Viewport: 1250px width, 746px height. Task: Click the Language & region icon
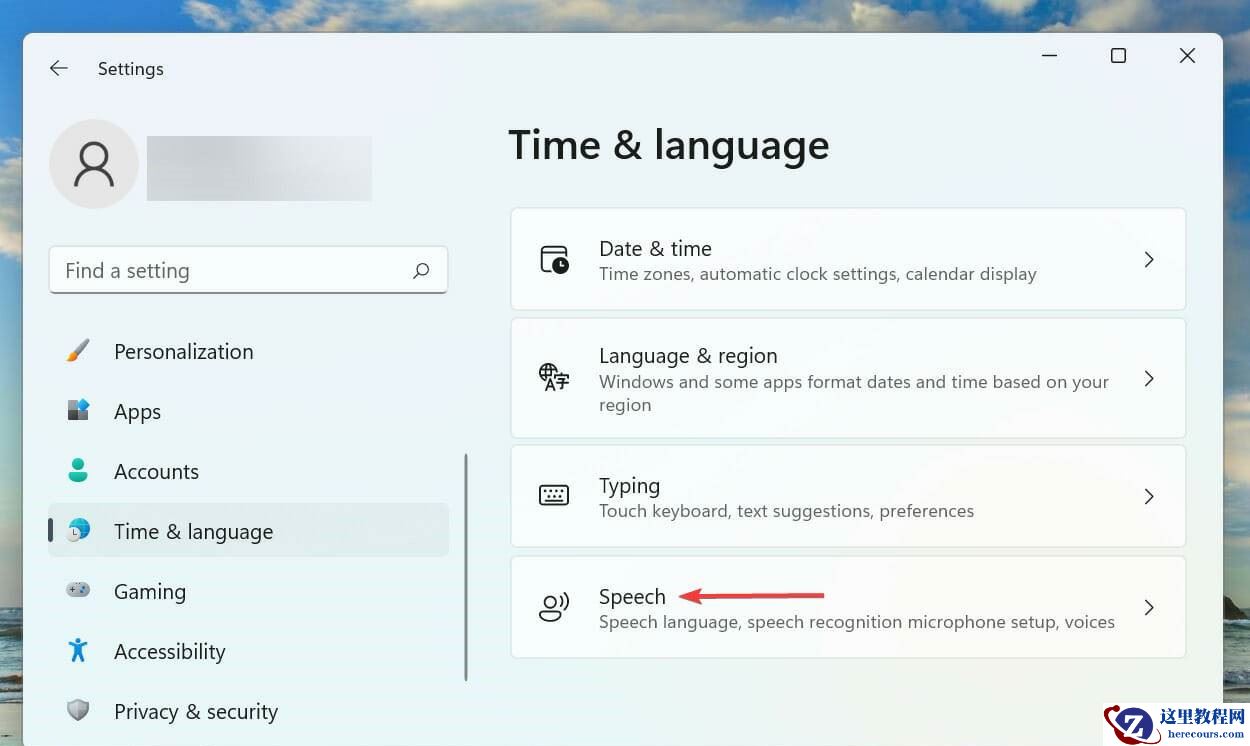point(554,378)
